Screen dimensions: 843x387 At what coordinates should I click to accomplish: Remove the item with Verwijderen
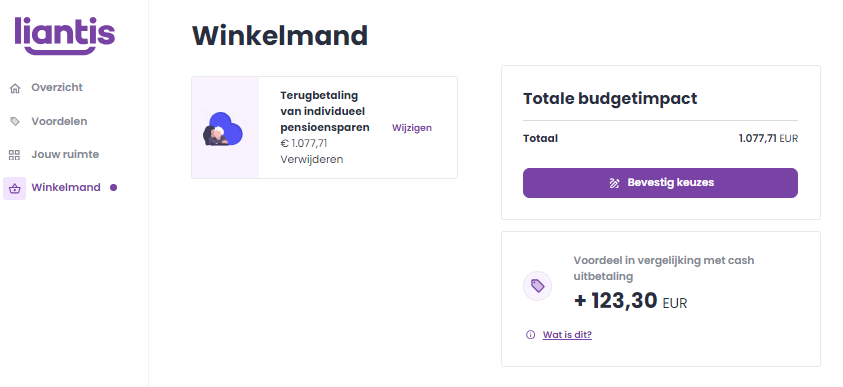pyautogui.click(x=312, y=160)
